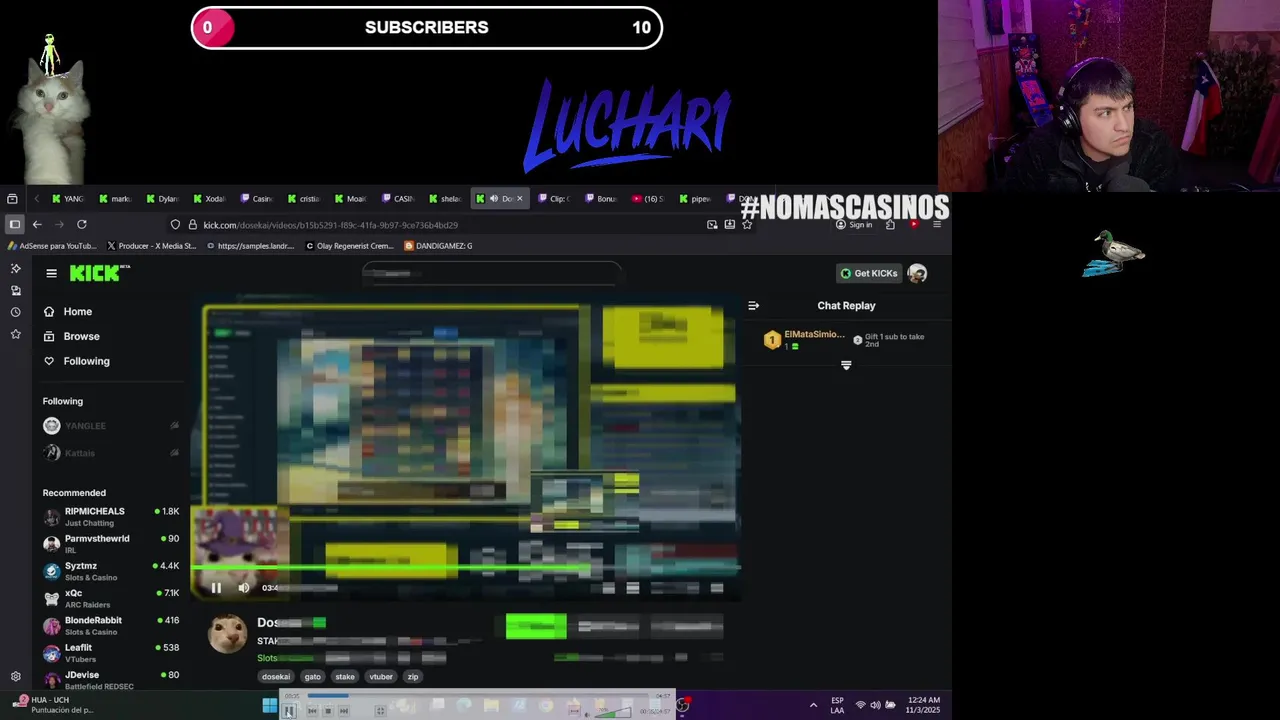Open recommended channel BlondeRabbit
Viewport: 1280px width, 720px height.
coord(110,626)
